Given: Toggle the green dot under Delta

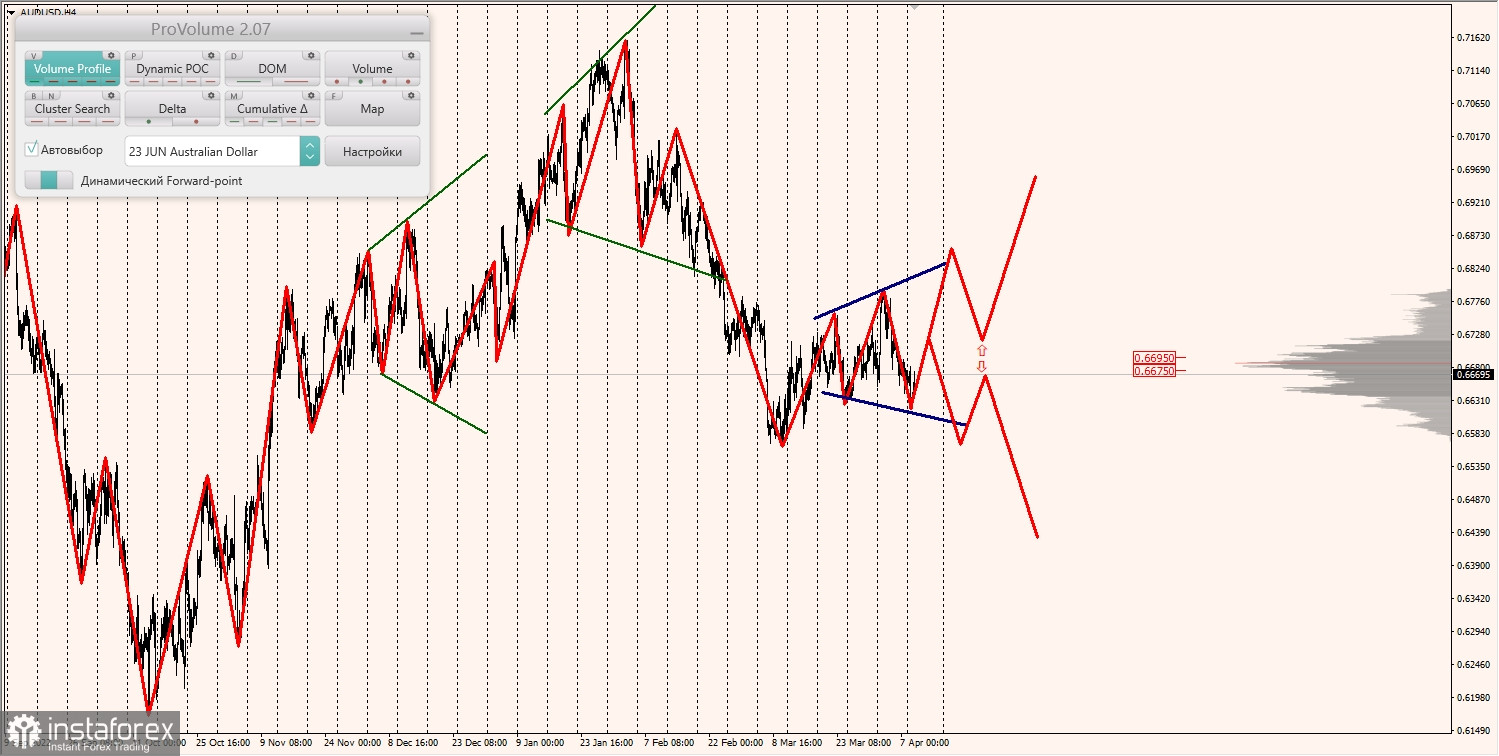Looking at the screenshot, I should (x=149, y=122).
